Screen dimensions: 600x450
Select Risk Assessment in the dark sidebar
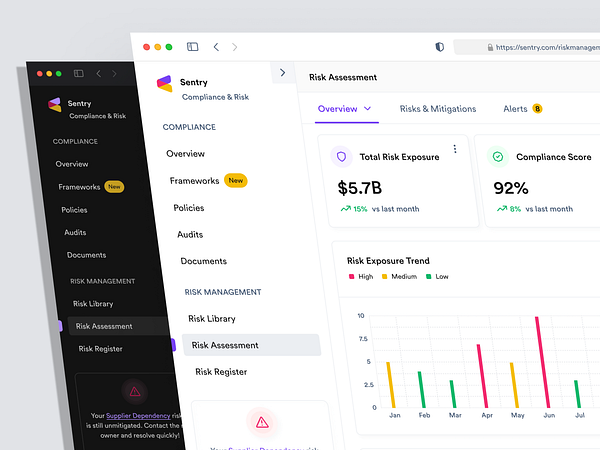tap(119, 326)
